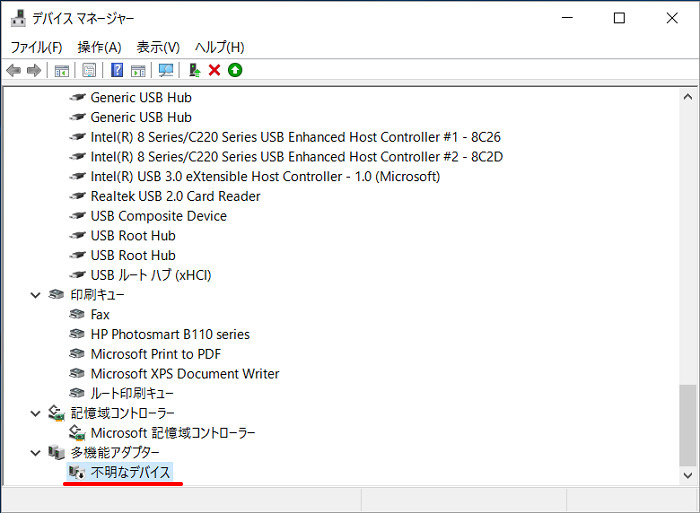This screenshot has width=700, height=513.
Task: Click the green circle enable device icon
Action: tap(235, 70)
